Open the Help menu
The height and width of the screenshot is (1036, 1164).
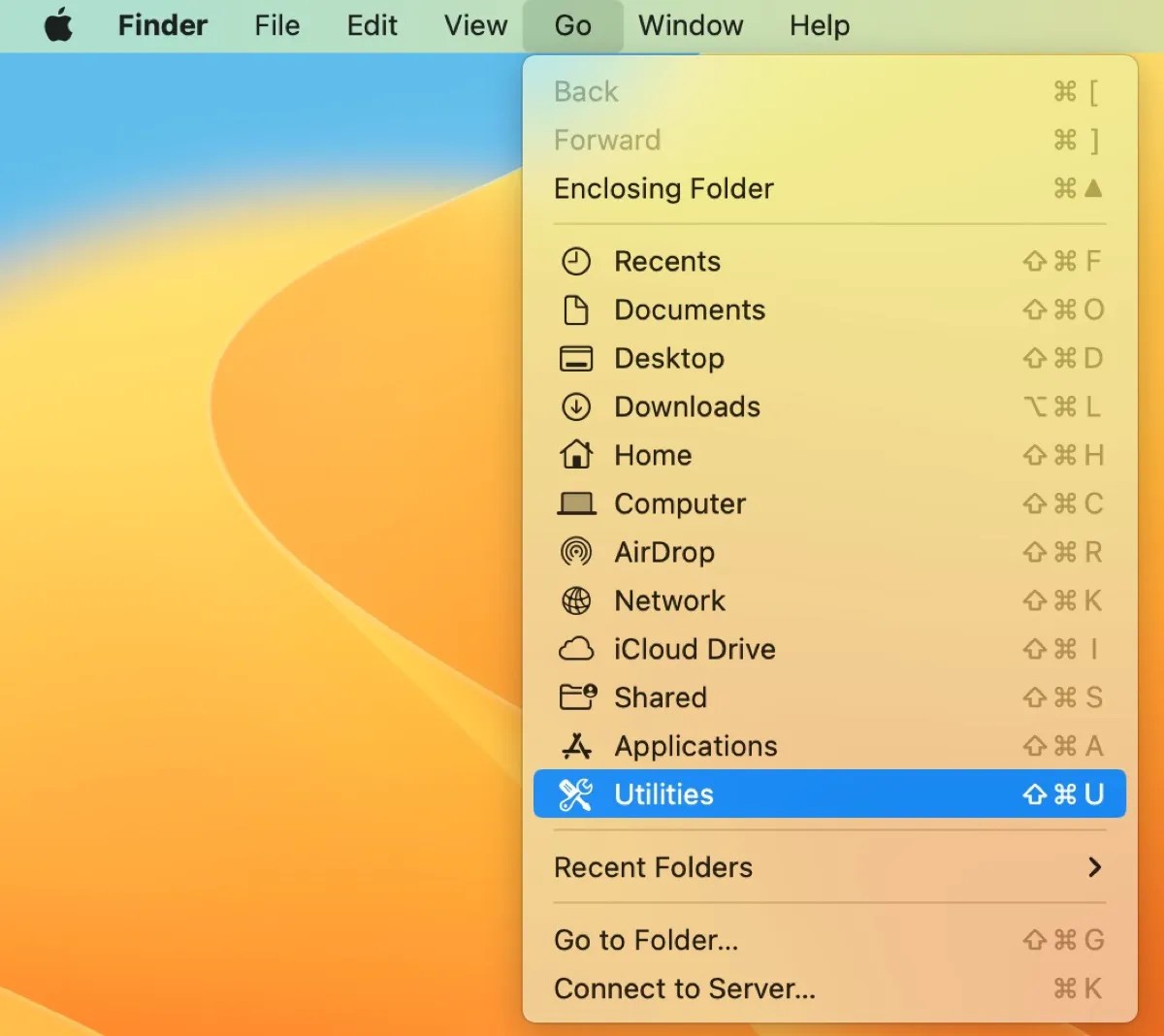(x=819, y=25)
